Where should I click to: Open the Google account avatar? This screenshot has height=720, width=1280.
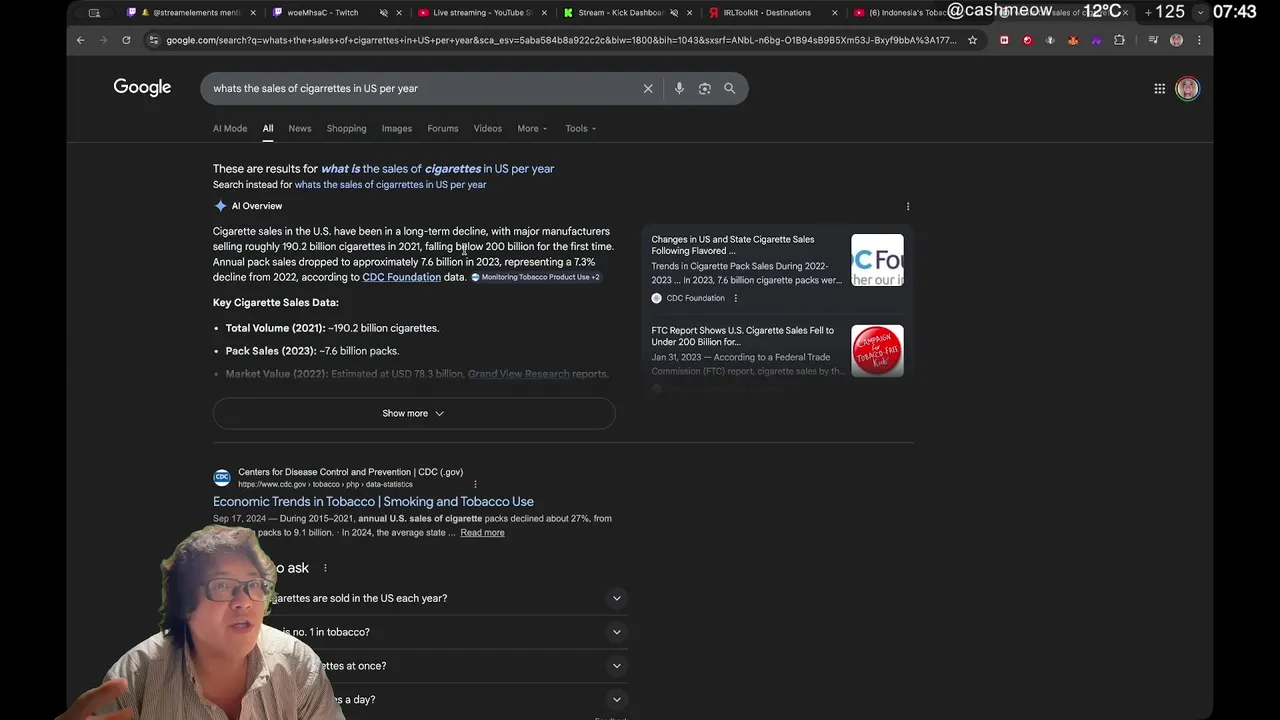tap(1187, 88)
